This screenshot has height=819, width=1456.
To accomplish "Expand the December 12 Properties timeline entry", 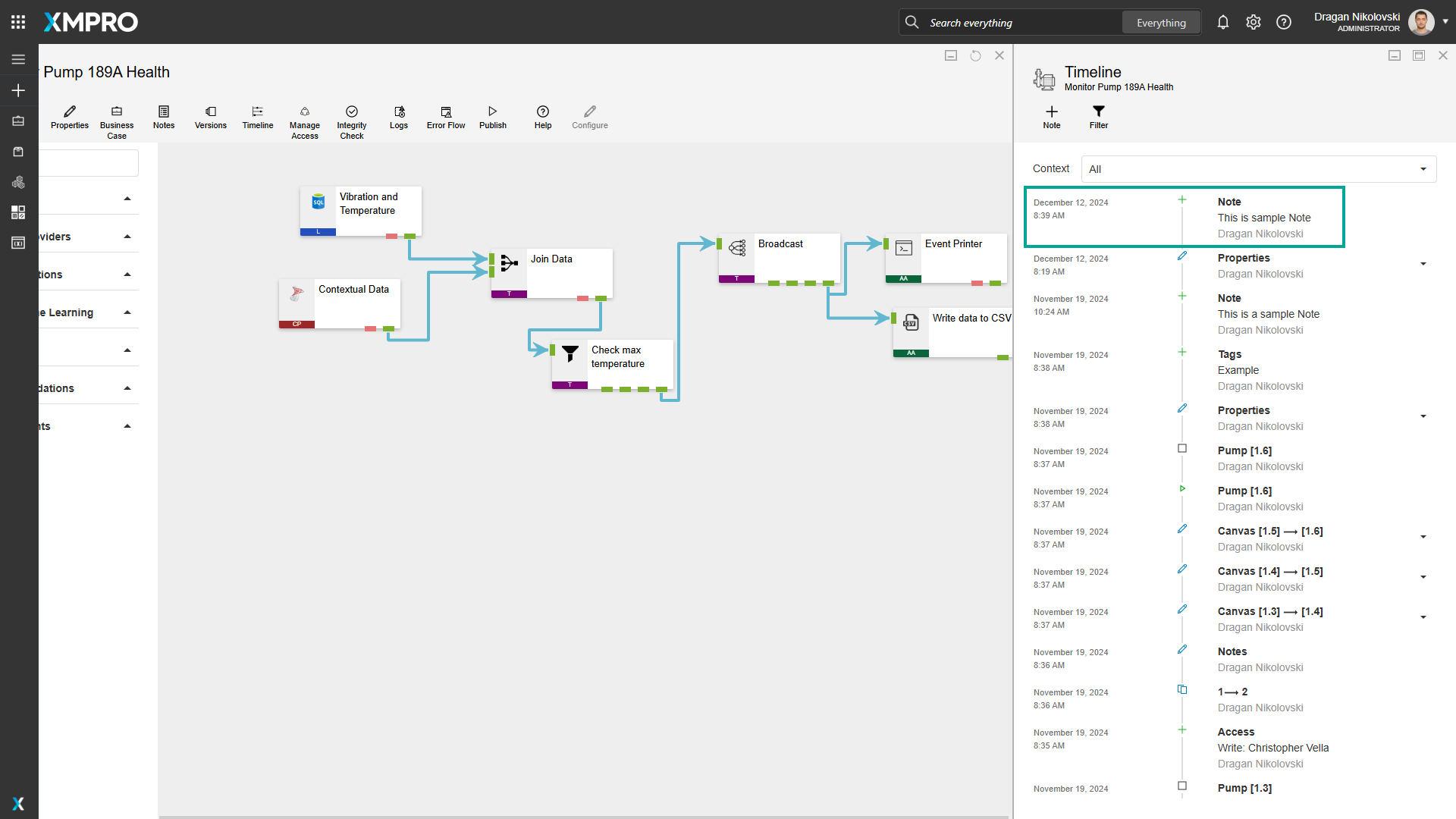I will click(x=1423, y=264).
